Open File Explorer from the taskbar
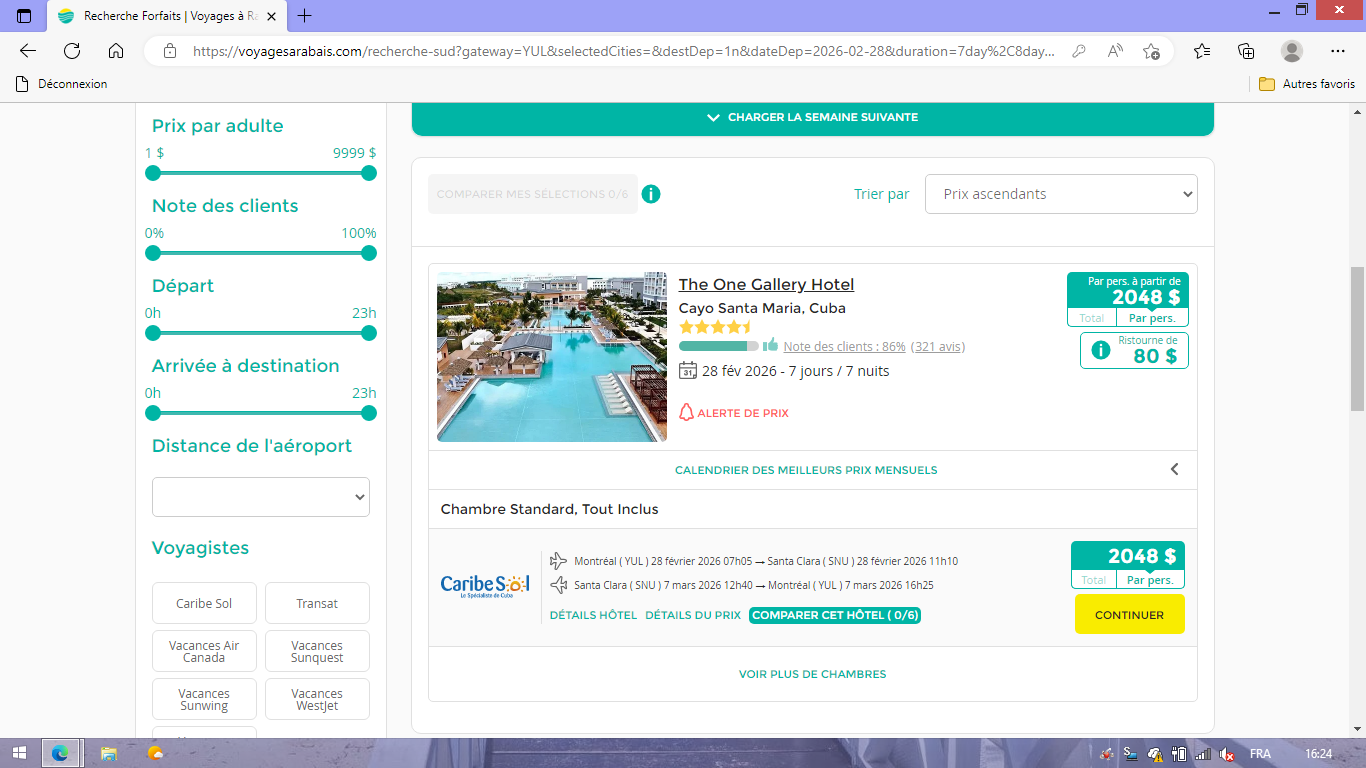Image resolution: width=1366 pixels, height=768 pixels. [x=108, y=753]
